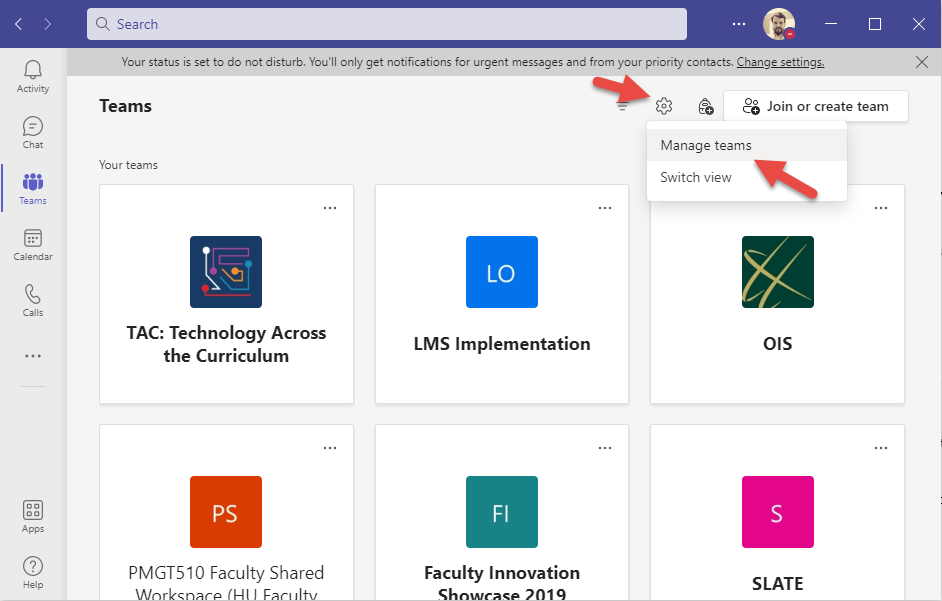Select the OIS team name

[777, 344]
